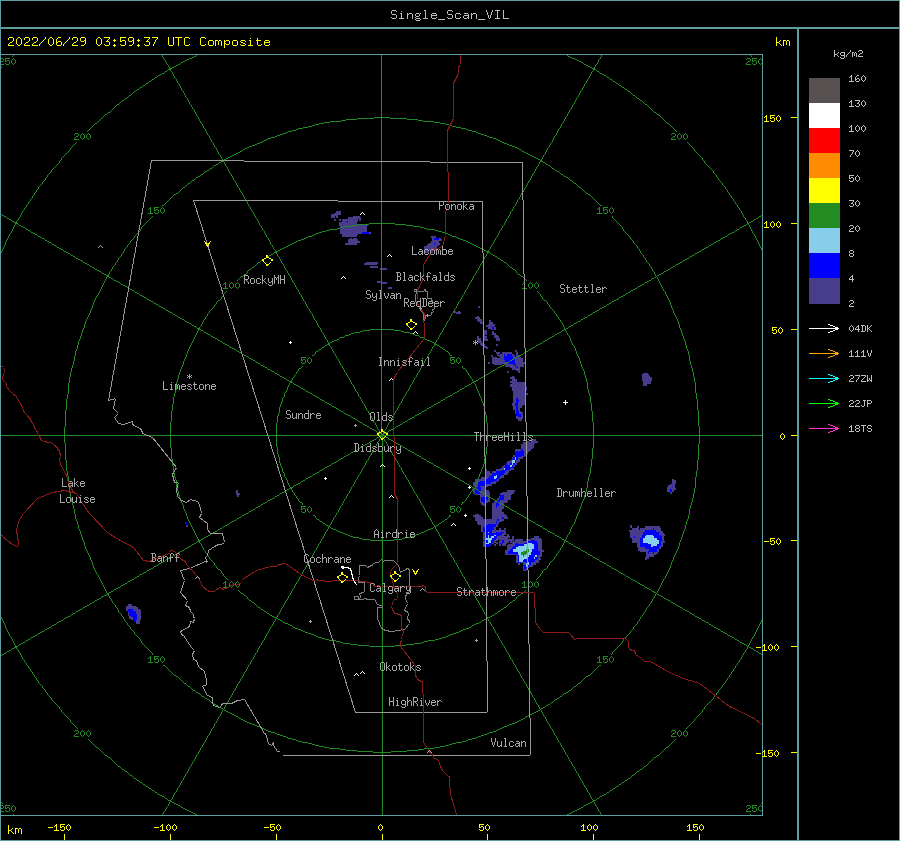Click the Sundre town label
Image resolution: width=900 pixels, height=841 pixels.
point(303,414)
